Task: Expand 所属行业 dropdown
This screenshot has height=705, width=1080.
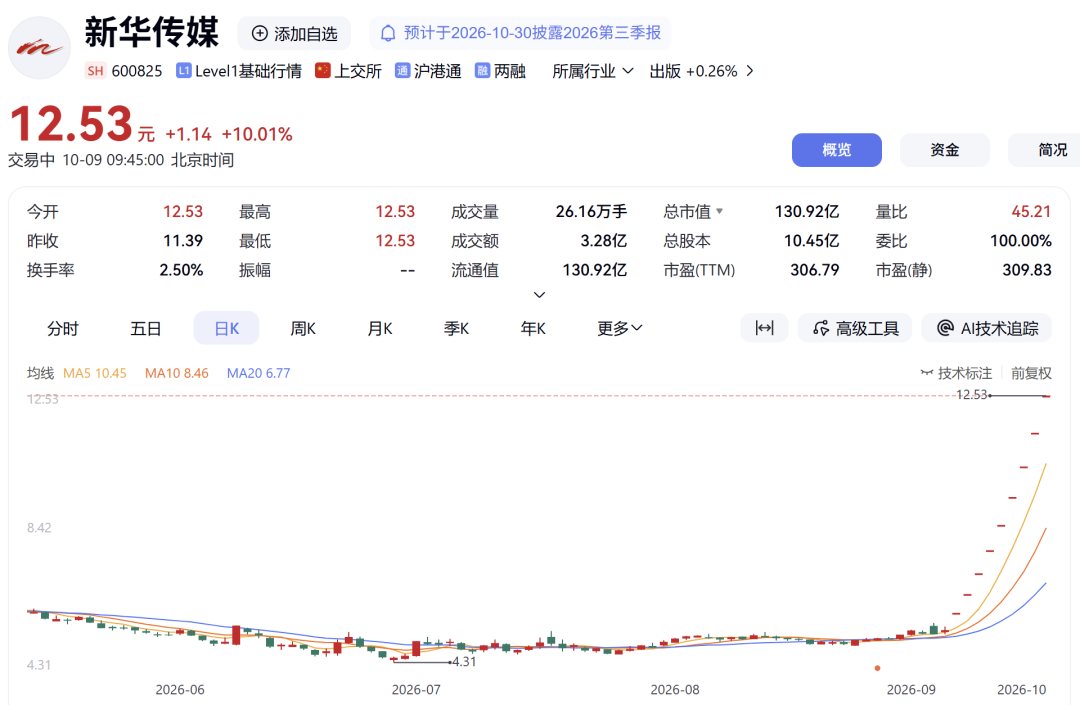Action: 592,71
